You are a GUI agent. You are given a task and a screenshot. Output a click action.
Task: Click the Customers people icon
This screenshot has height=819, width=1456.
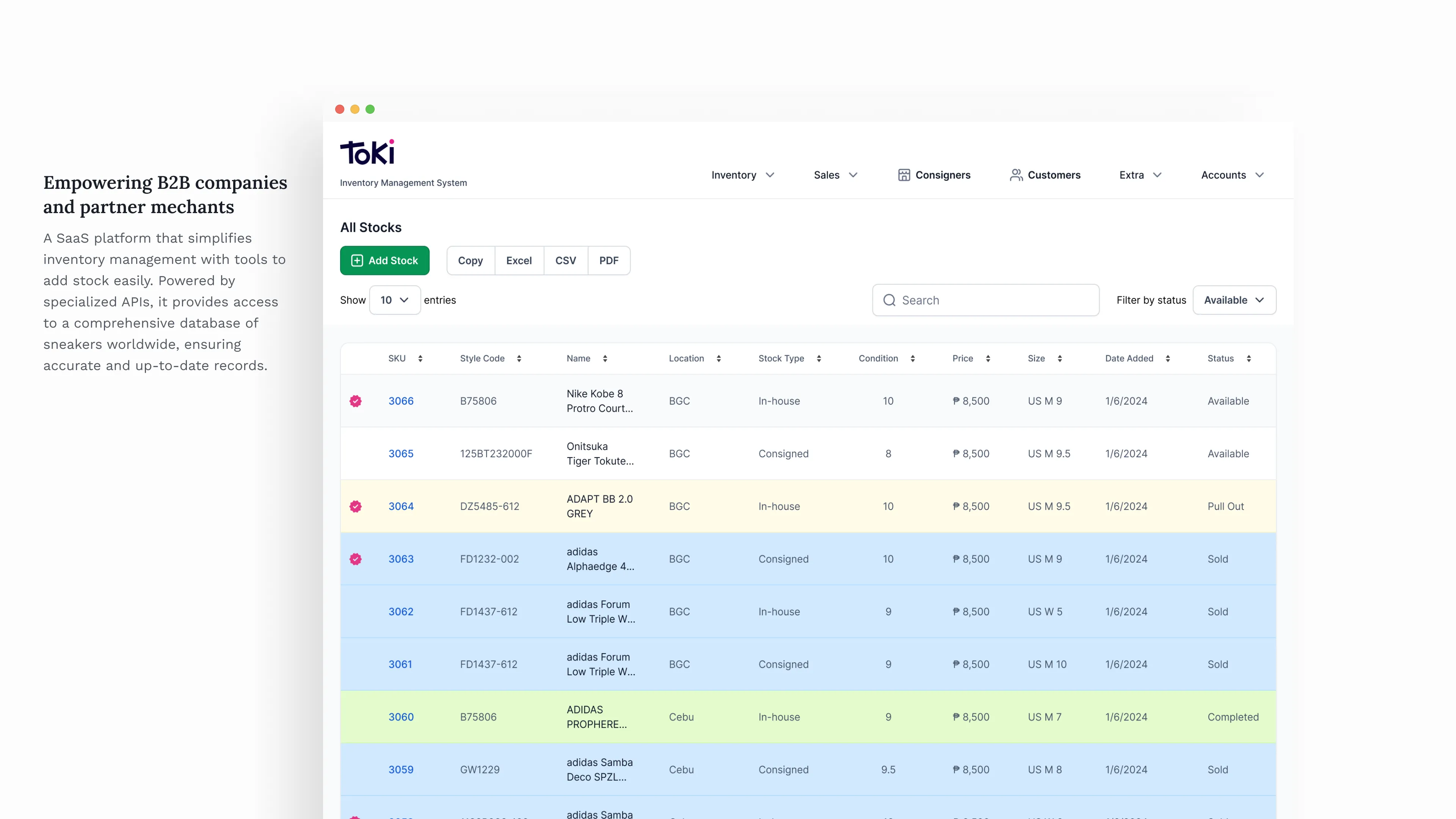(x=1016, y=175)
